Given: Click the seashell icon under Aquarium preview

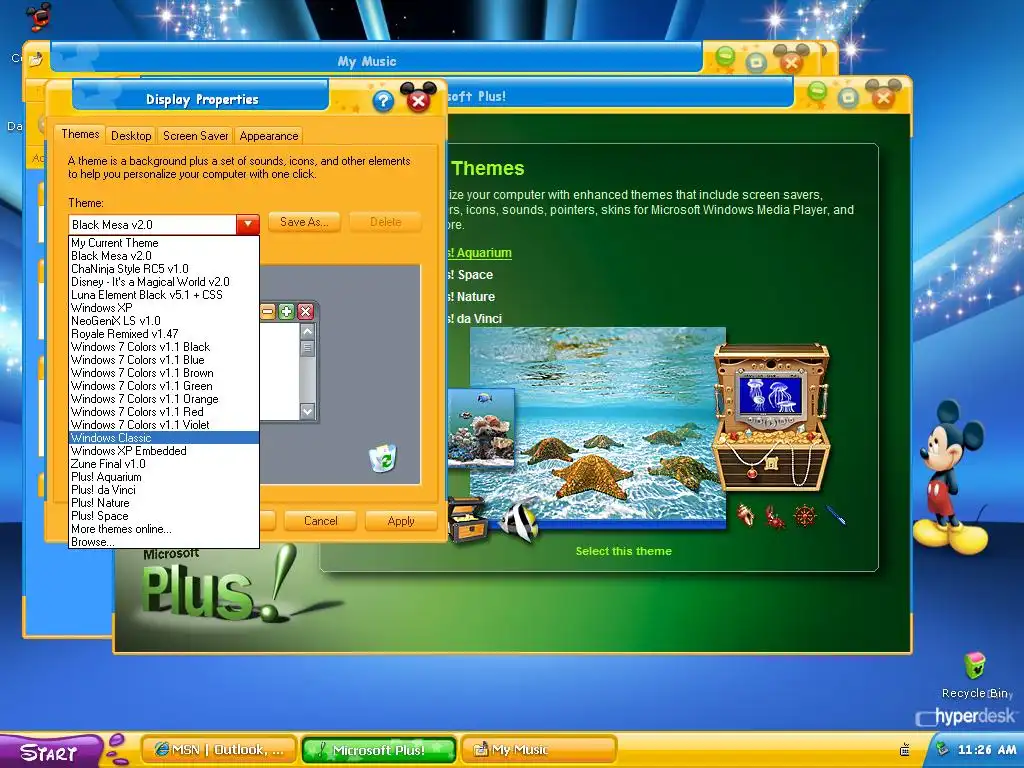Looking at the screenshot, I should tap(745, 515).
